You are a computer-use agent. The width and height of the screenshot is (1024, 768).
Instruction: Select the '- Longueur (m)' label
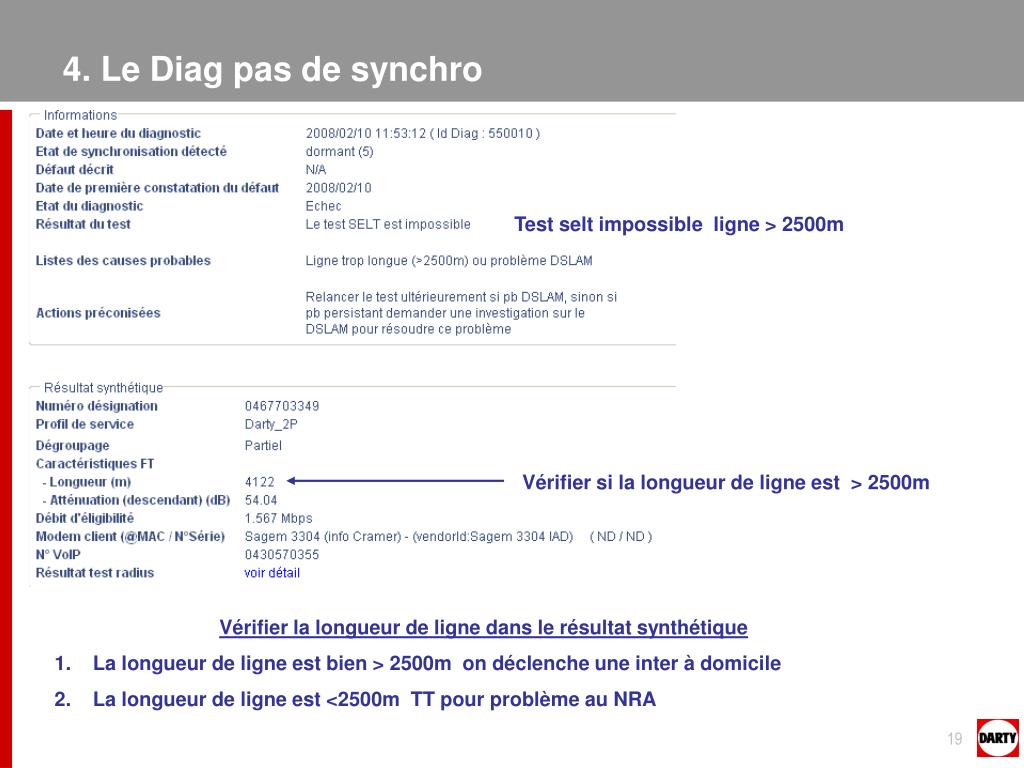86,482
